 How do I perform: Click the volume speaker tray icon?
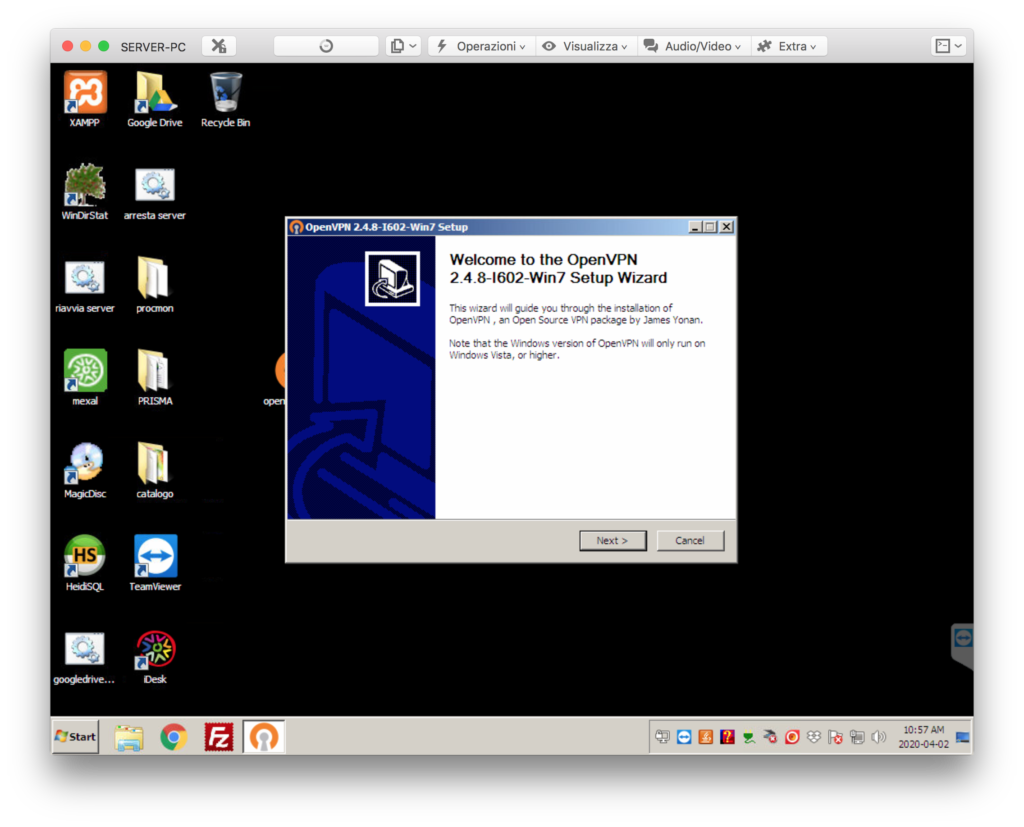[x=878, y=738]
